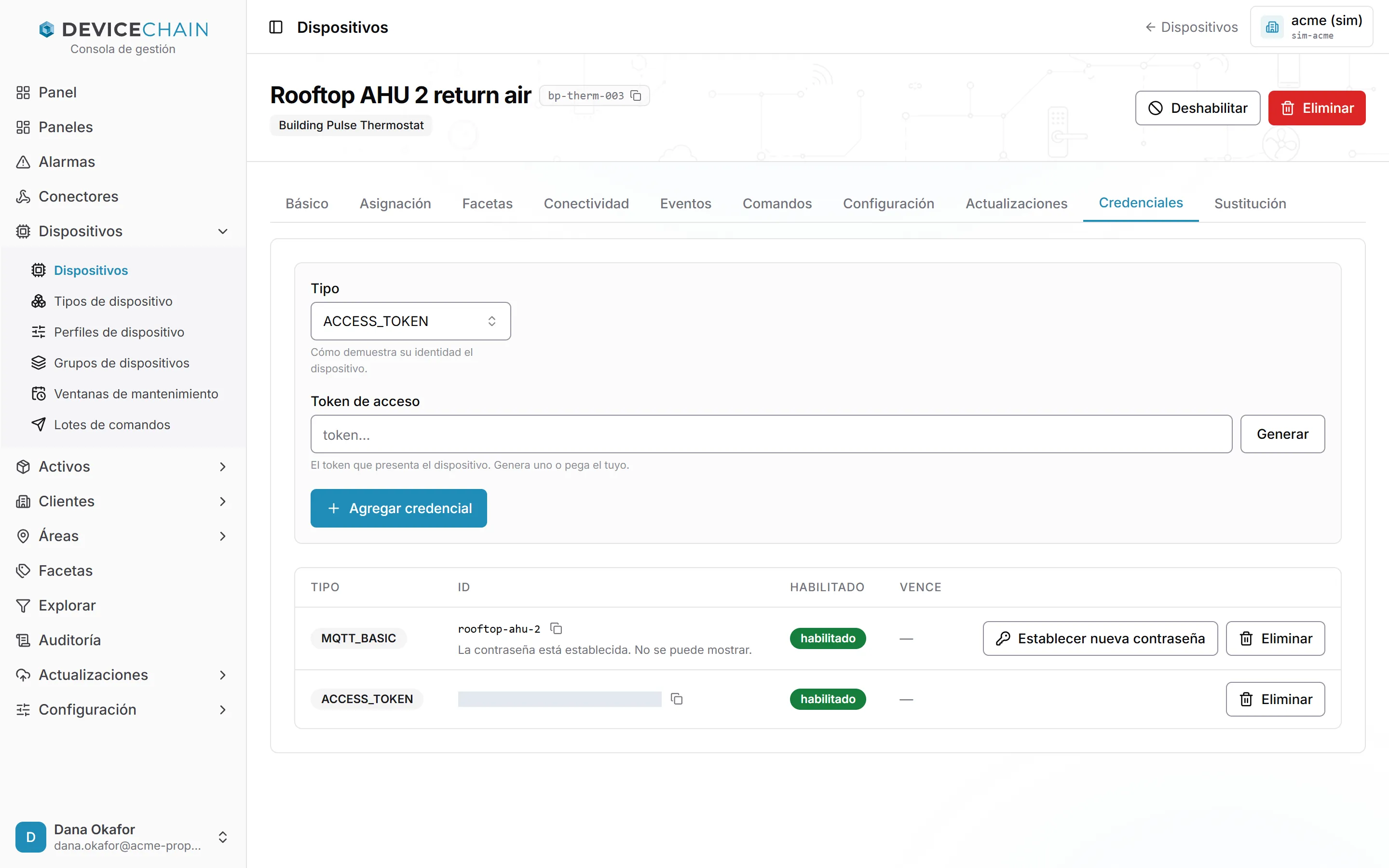The width and height of the screenshot is (1389, 868).
Task: Open Dana Okafor user menu
Action: pyautogui.click(x=123, y=837)
